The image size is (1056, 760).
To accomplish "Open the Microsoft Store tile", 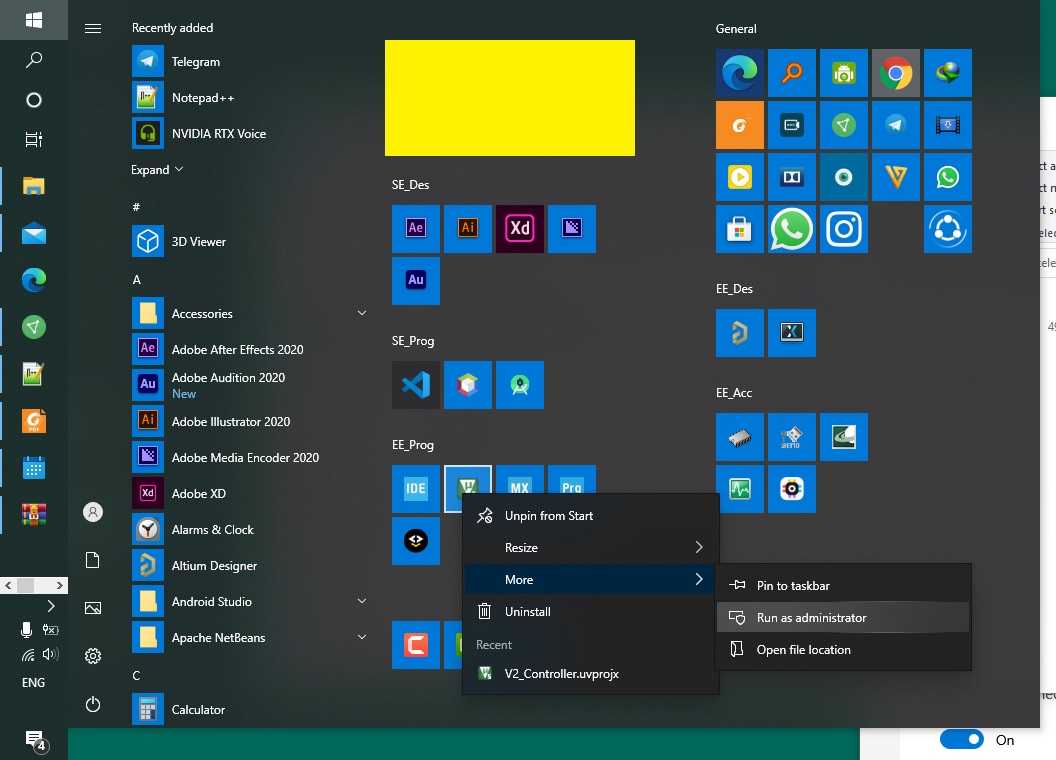I will pos(740,229).
